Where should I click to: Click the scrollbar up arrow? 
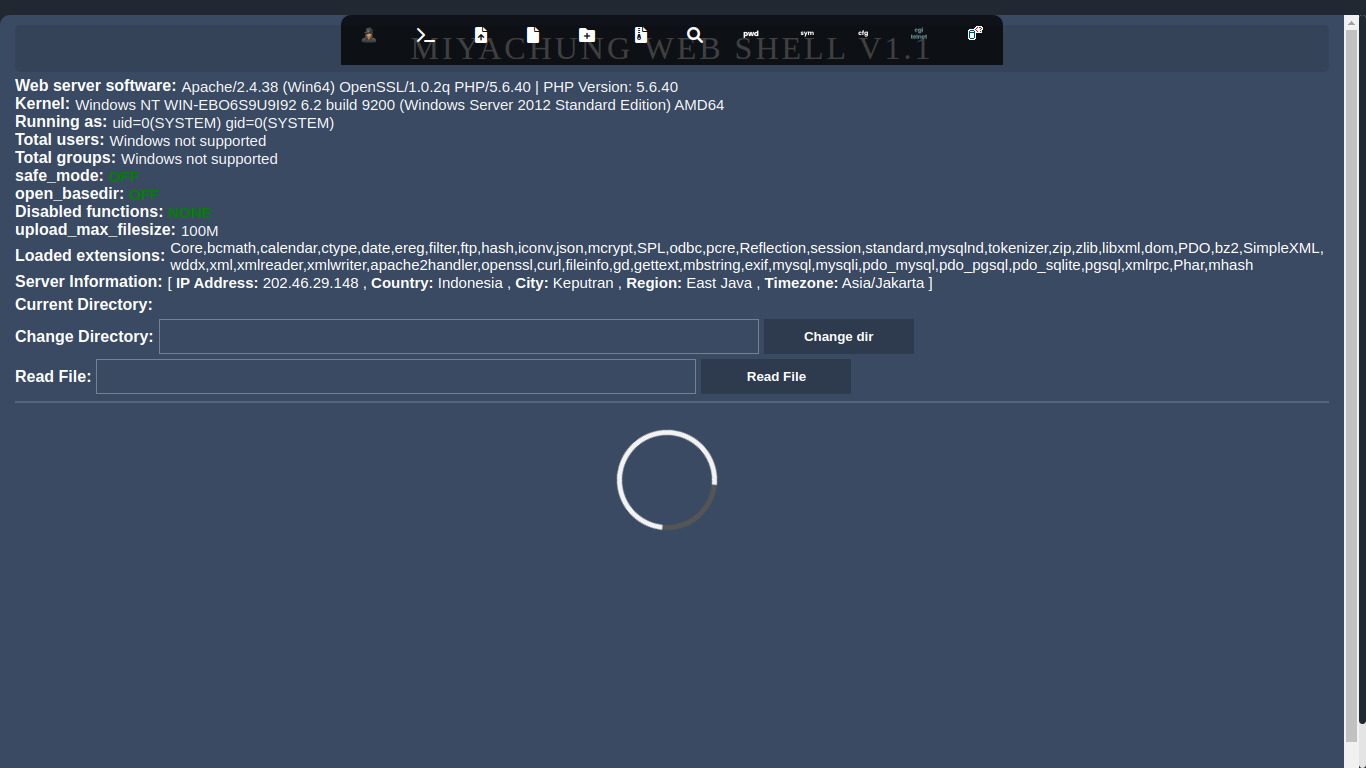(x=1352, y=22)
